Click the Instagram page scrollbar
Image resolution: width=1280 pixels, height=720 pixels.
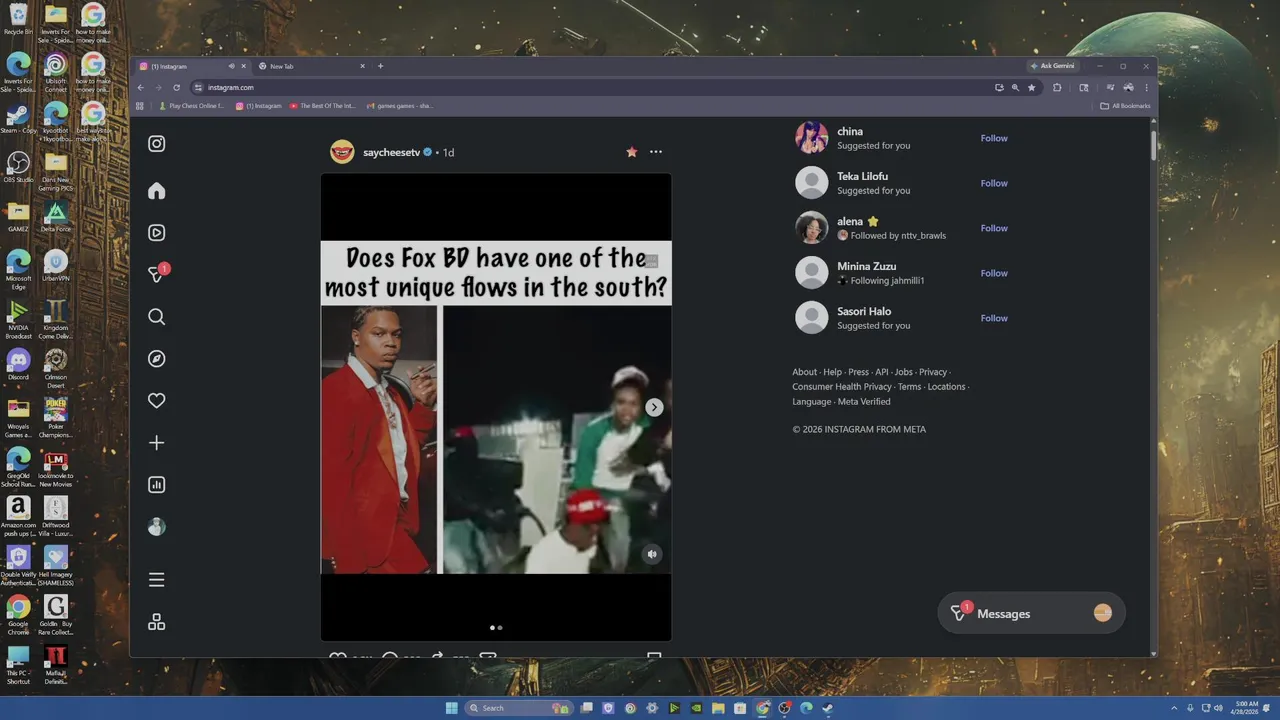(x=1153, y=145)
